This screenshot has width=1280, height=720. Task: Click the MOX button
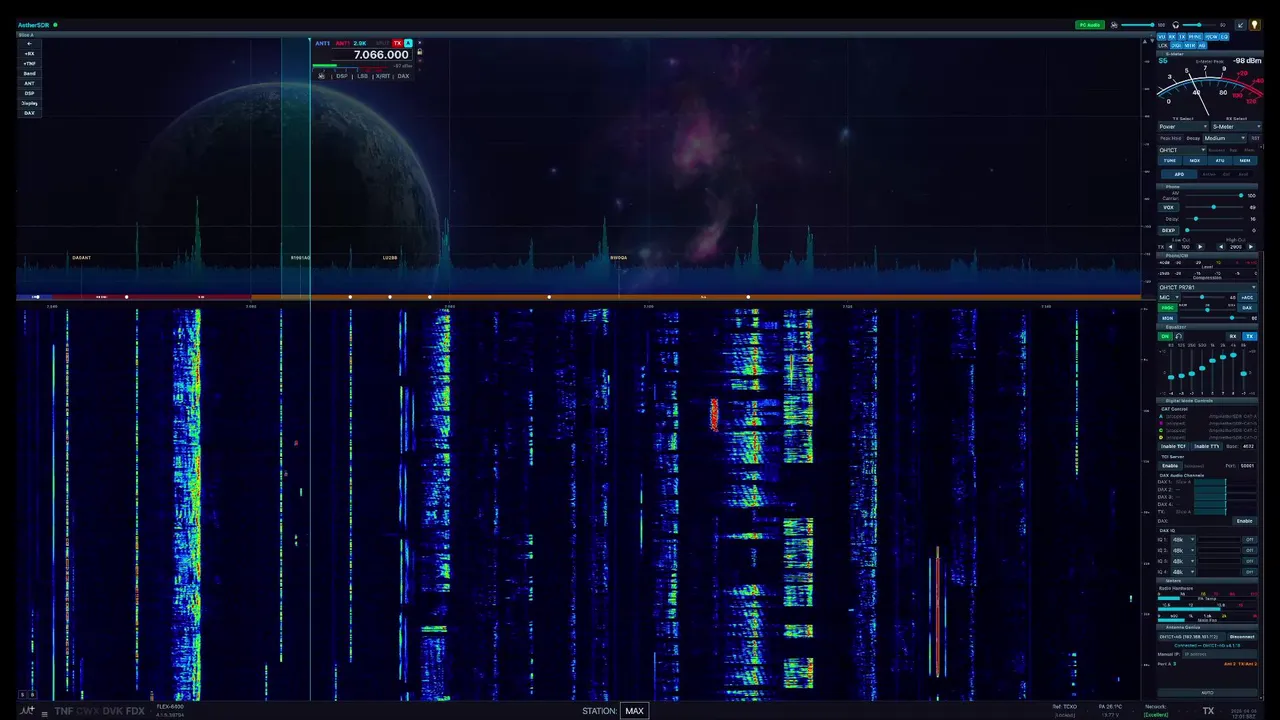point(1195,160)
